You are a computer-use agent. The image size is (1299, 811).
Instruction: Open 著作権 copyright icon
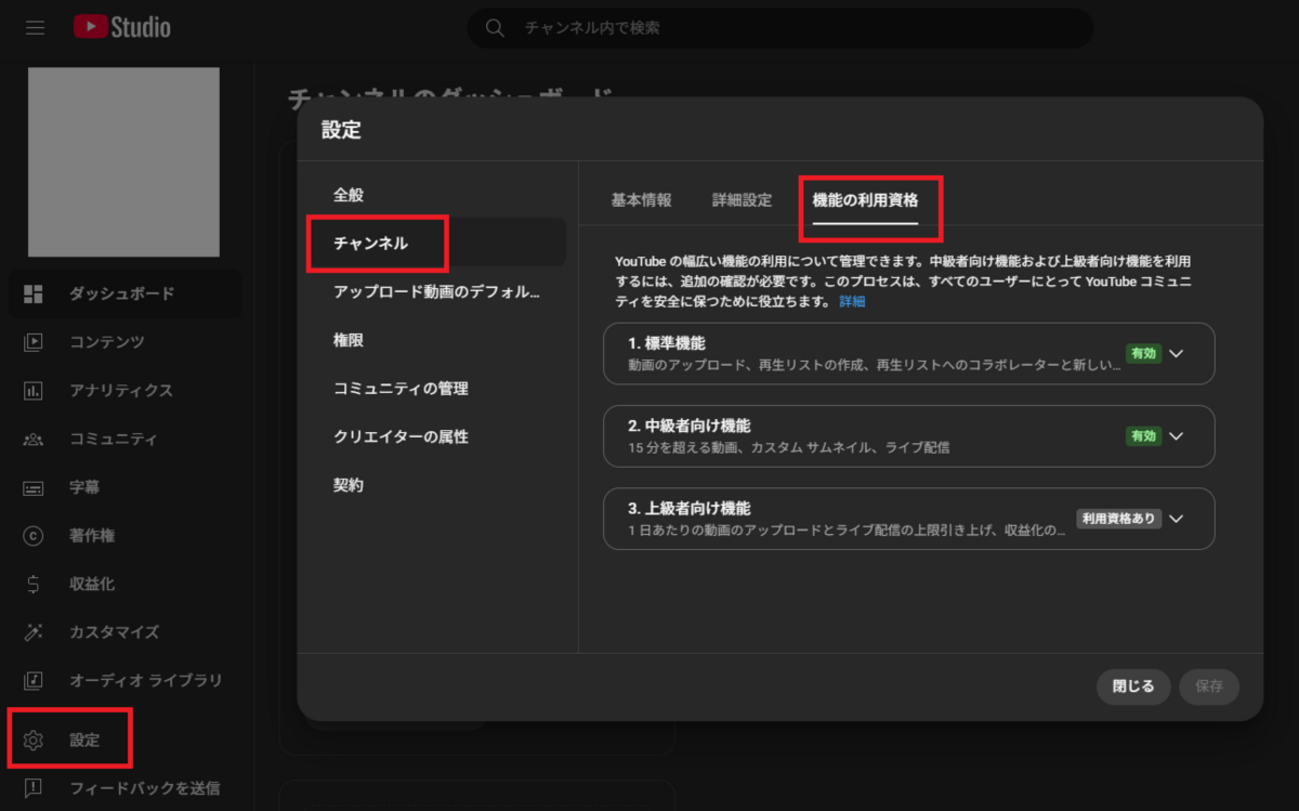point(33,536)
